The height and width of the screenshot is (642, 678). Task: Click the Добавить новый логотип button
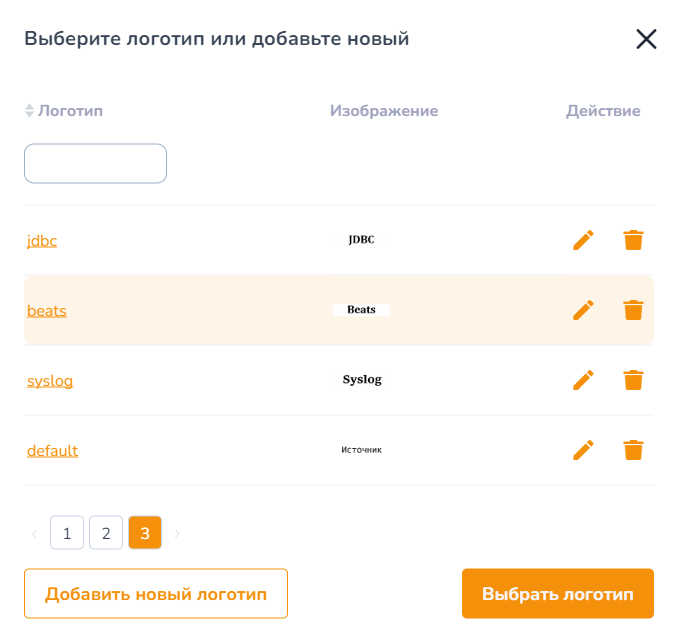click(156, 594)
